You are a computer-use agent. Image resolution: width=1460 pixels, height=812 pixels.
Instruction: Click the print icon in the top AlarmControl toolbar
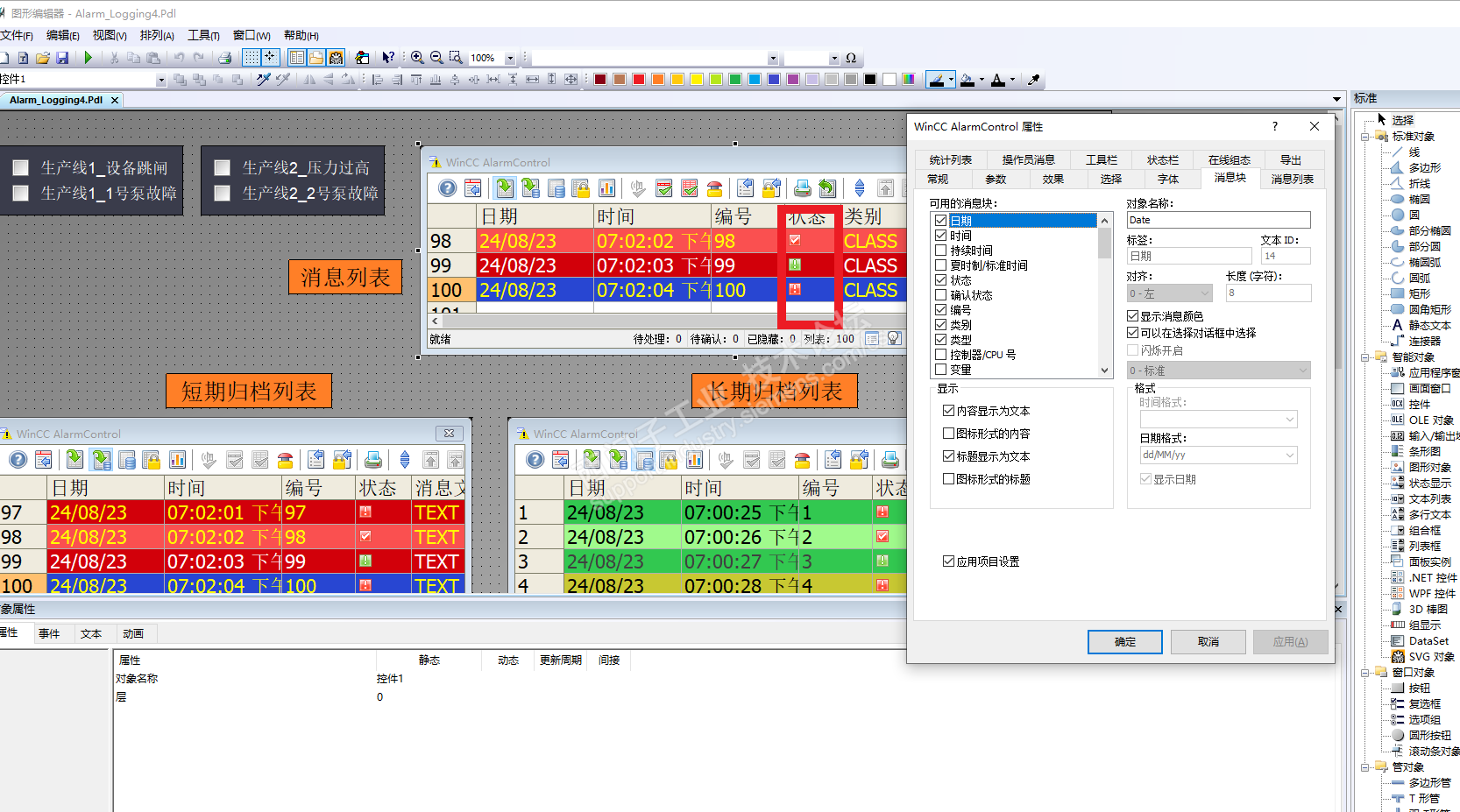click(x=802, y=188)
